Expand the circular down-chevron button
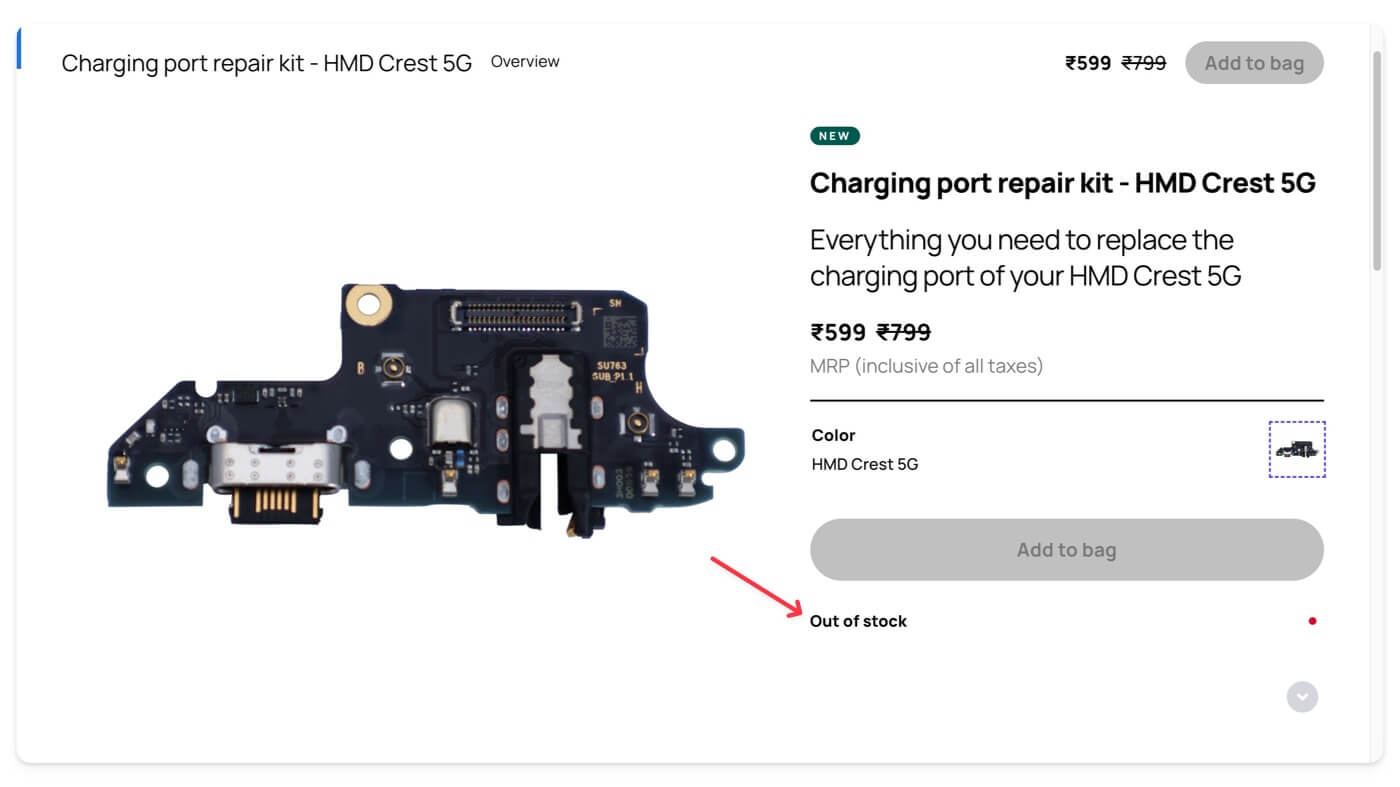Viewport: 1400px width, 787px height. pyautogui.click(x=1302, y=697)
